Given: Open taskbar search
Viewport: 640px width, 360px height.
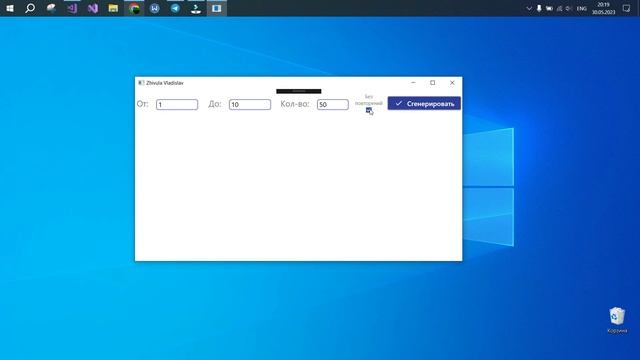Looking at the screenshot, I should tap(30, 8).
